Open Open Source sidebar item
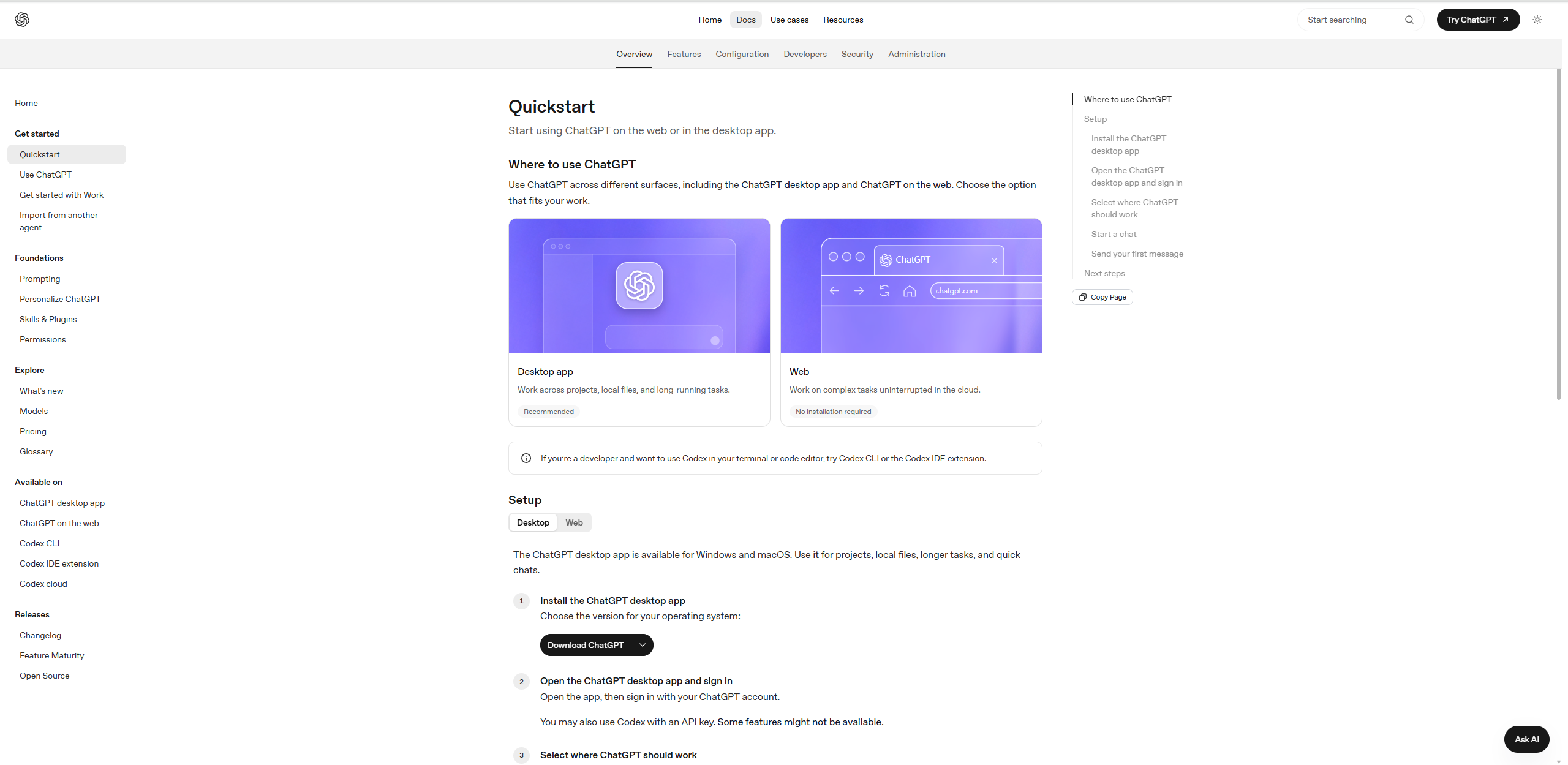 [x=44, y=676]
